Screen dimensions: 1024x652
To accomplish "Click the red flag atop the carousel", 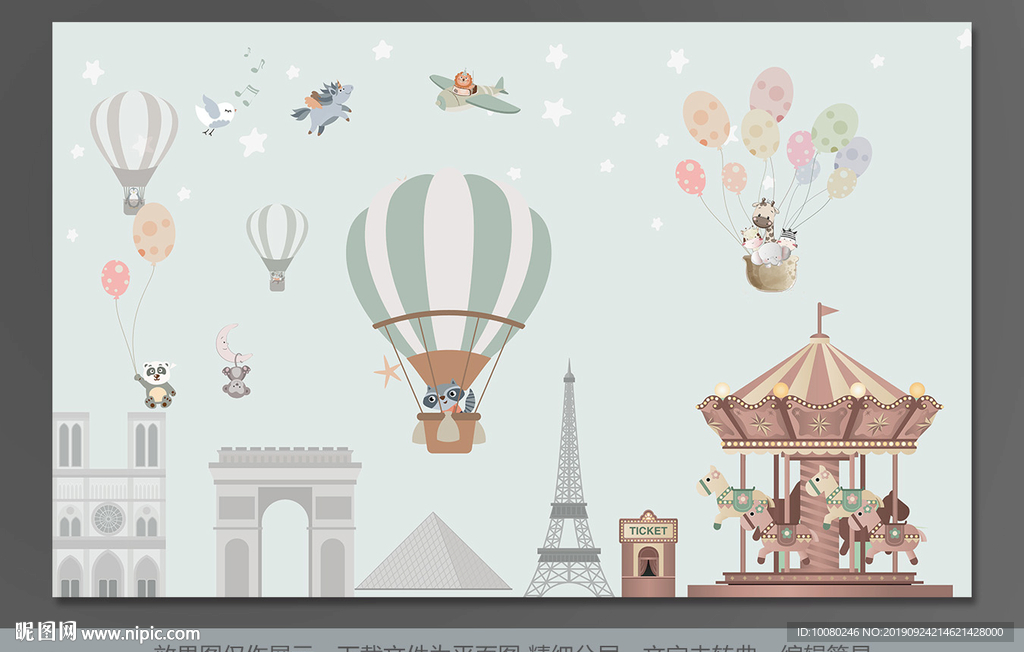I will tap(827, 311).
